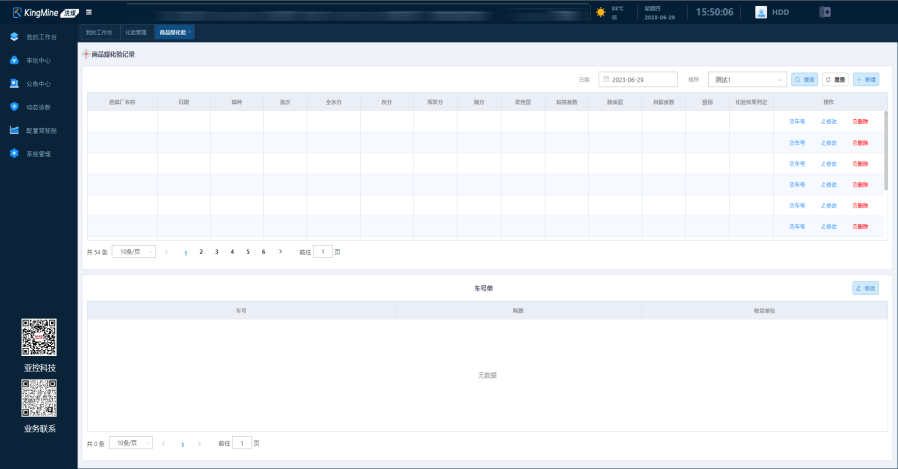Click 修改 edit link in sixth row

[x=829, y=226]
